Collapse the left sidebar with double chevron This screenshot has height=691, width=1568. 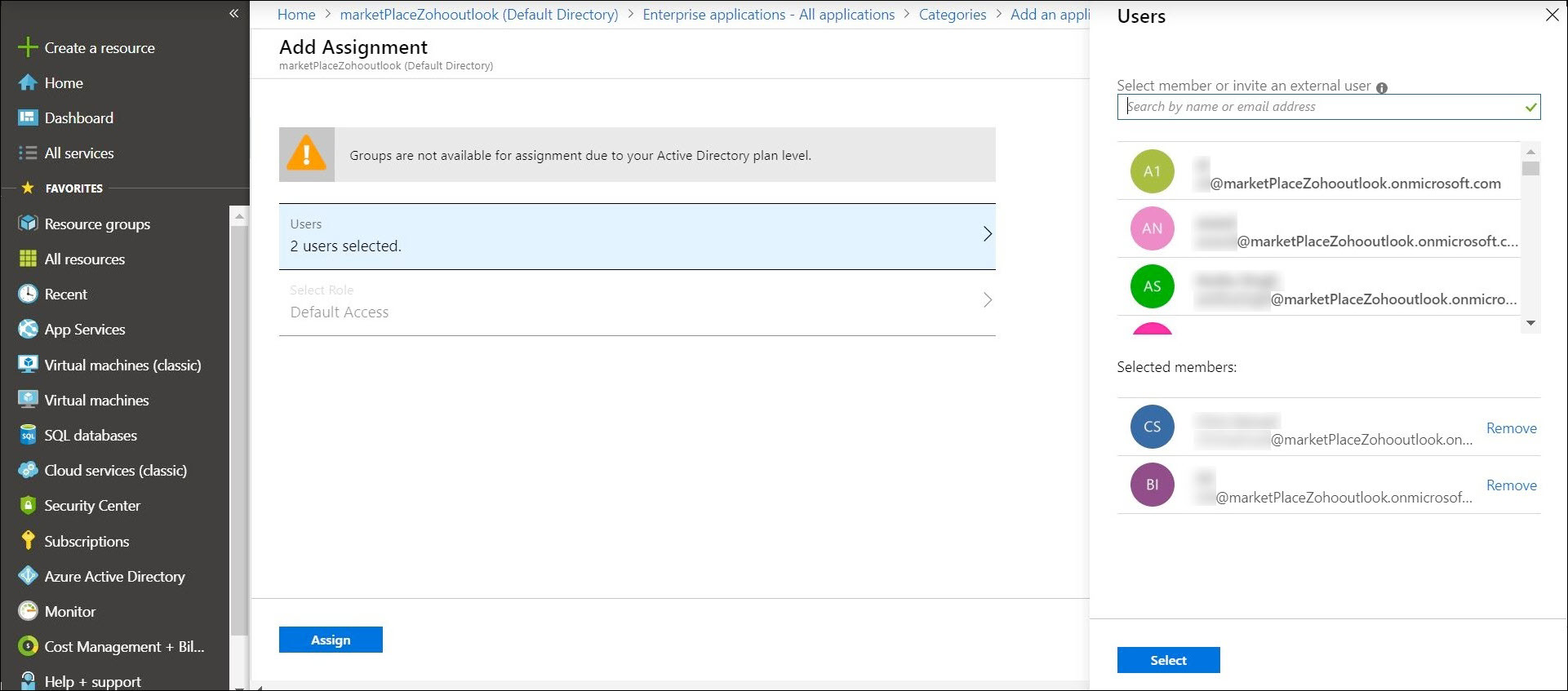[x=234, y=14]
